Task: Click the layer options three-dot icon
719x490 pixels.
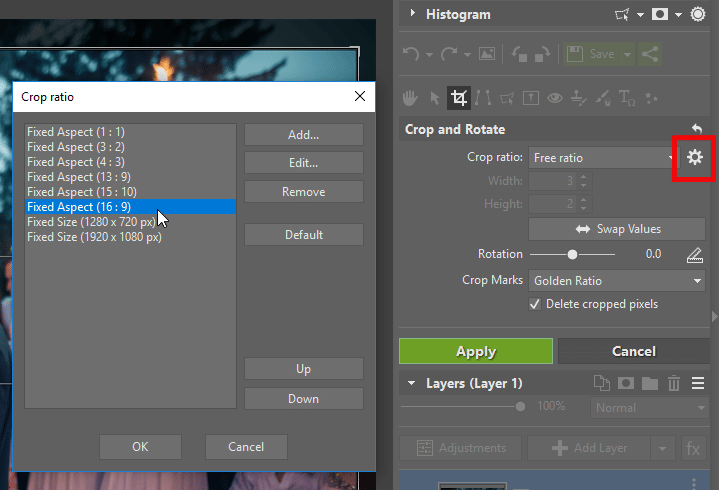Action: (694, 483)
